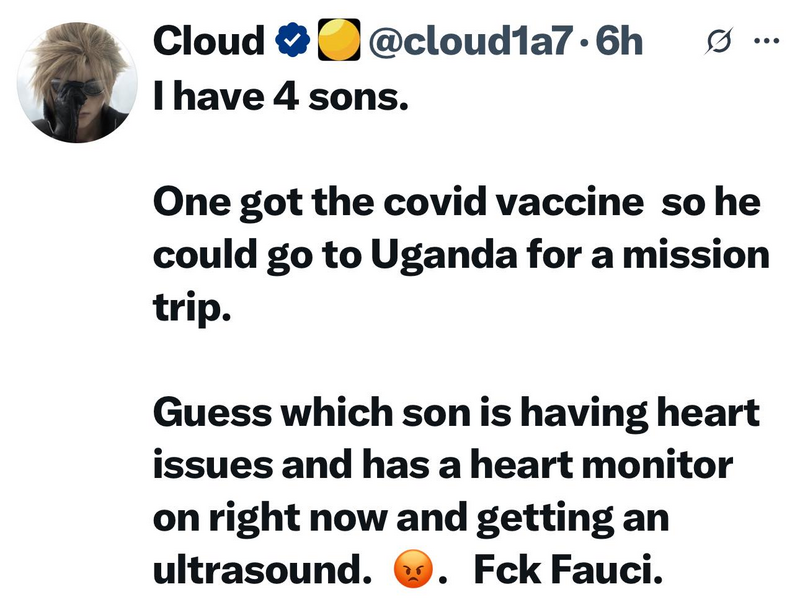Click the display name "Cloud"
This screenshot has width=800, height=610.
click(x=209, y=40)
